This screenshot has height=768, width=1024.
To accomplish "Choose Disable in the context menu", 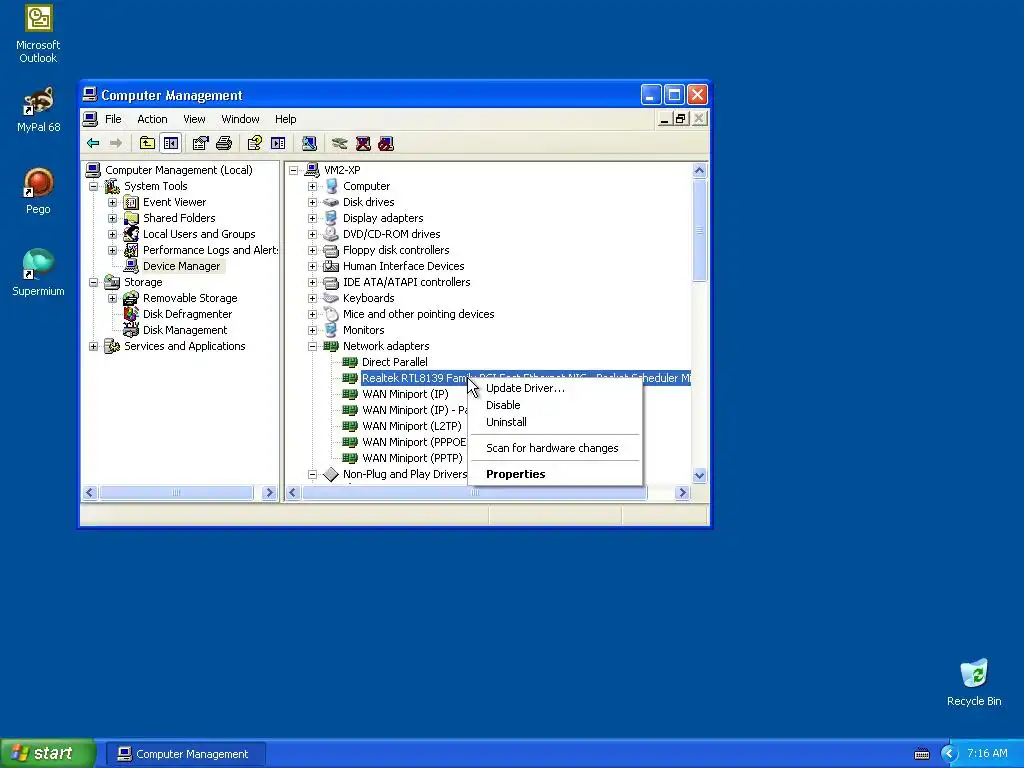I will click(554, 405).
